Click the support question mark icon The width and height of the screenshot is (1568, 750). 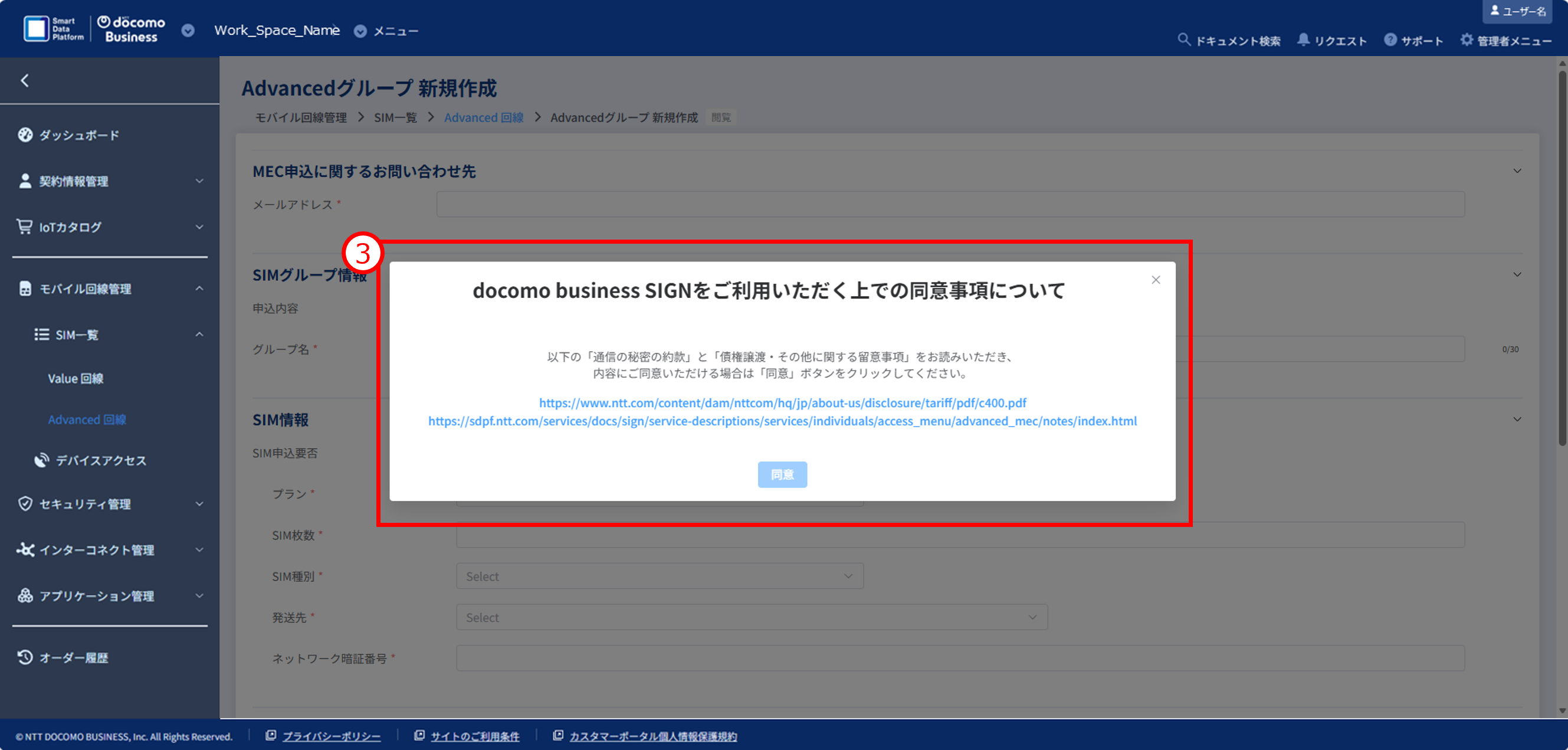pos(1390,40)
